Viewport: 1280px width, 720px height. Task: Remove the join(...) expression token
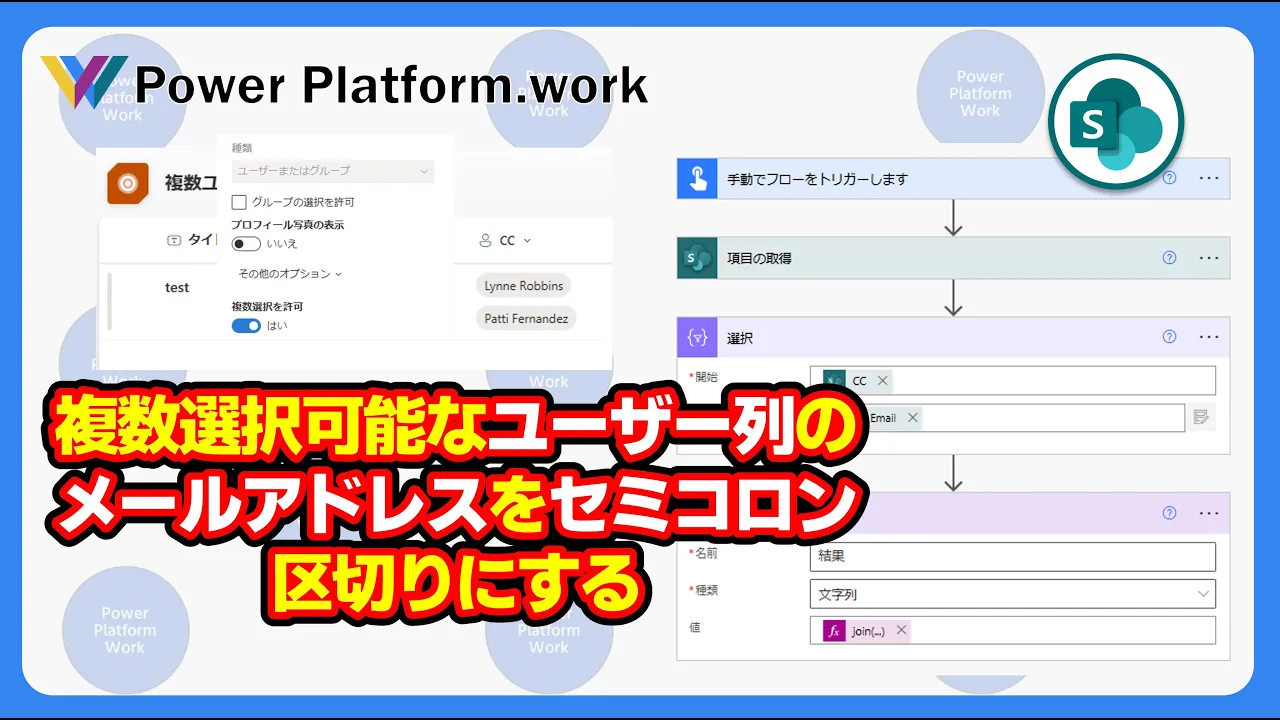901,631
